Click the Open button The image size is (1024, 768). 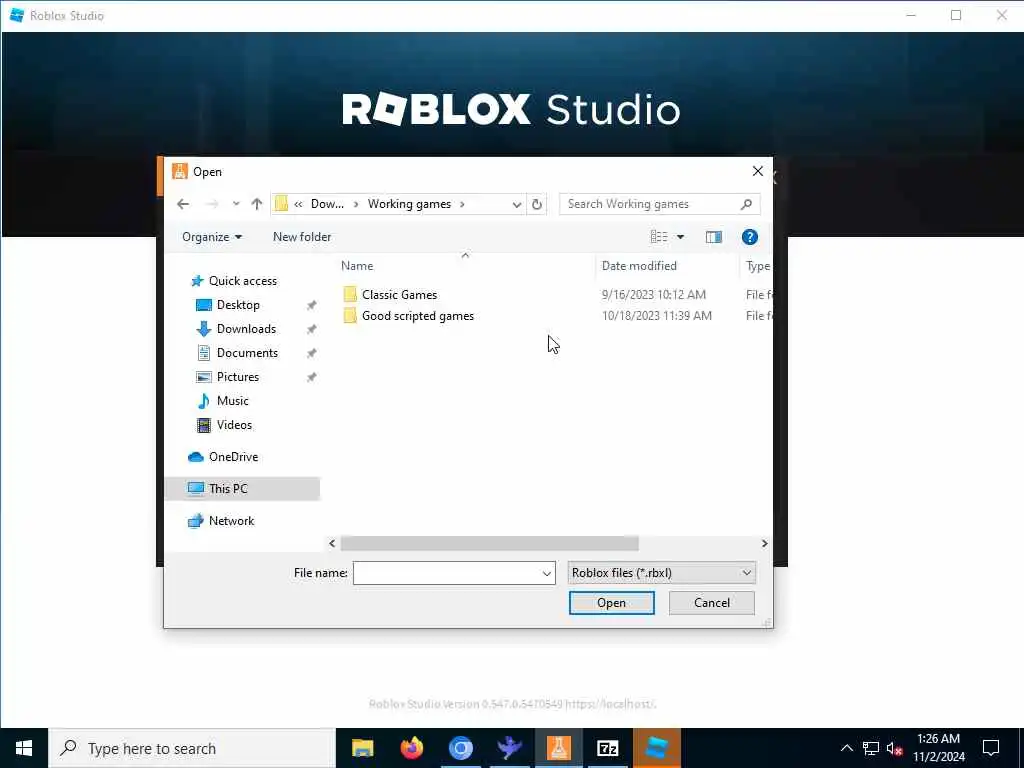[611, 603]
